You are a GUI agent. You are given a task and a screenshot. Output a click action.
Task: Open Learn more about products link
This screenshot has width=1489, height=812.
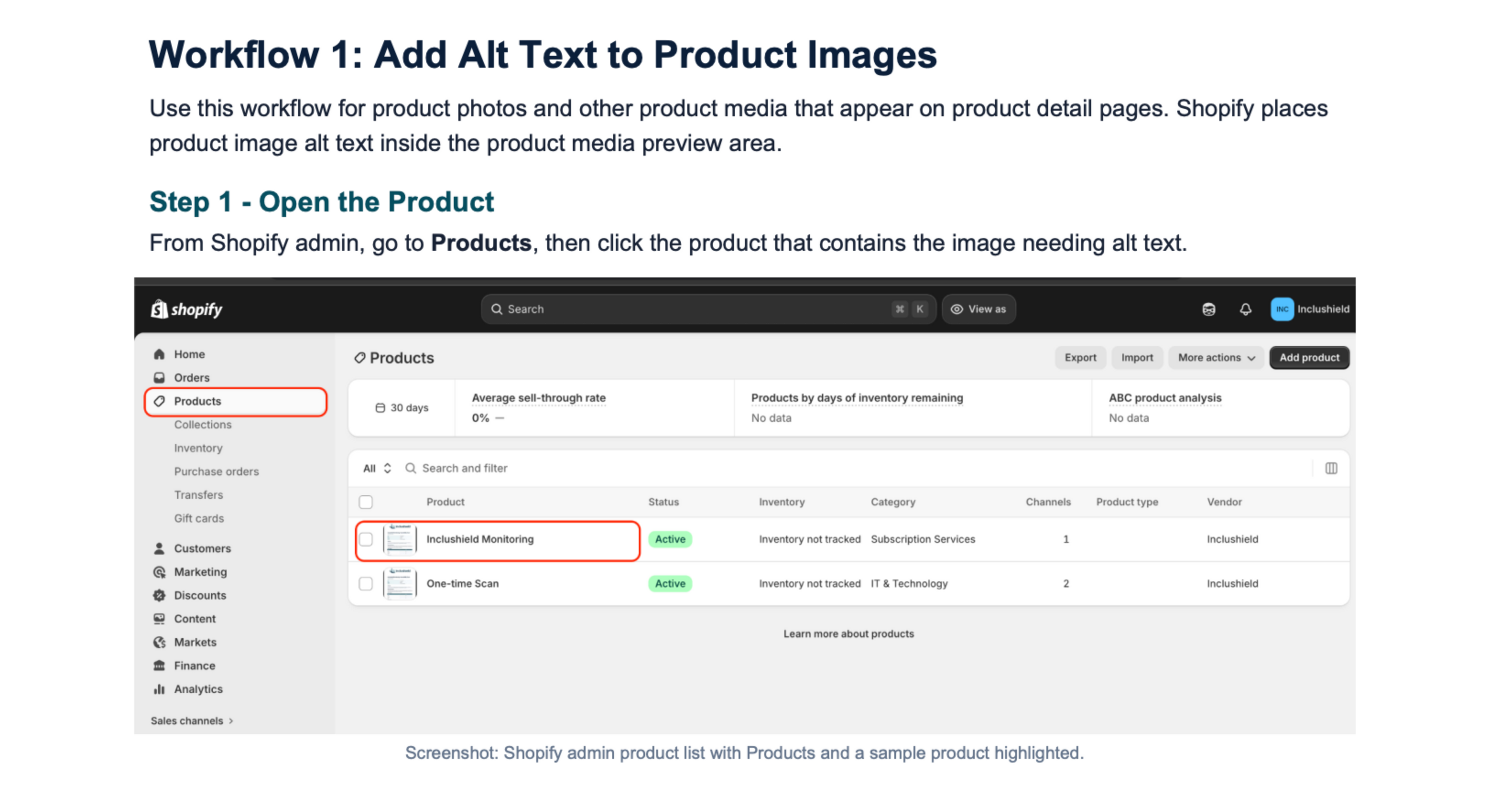coord(849,634)
